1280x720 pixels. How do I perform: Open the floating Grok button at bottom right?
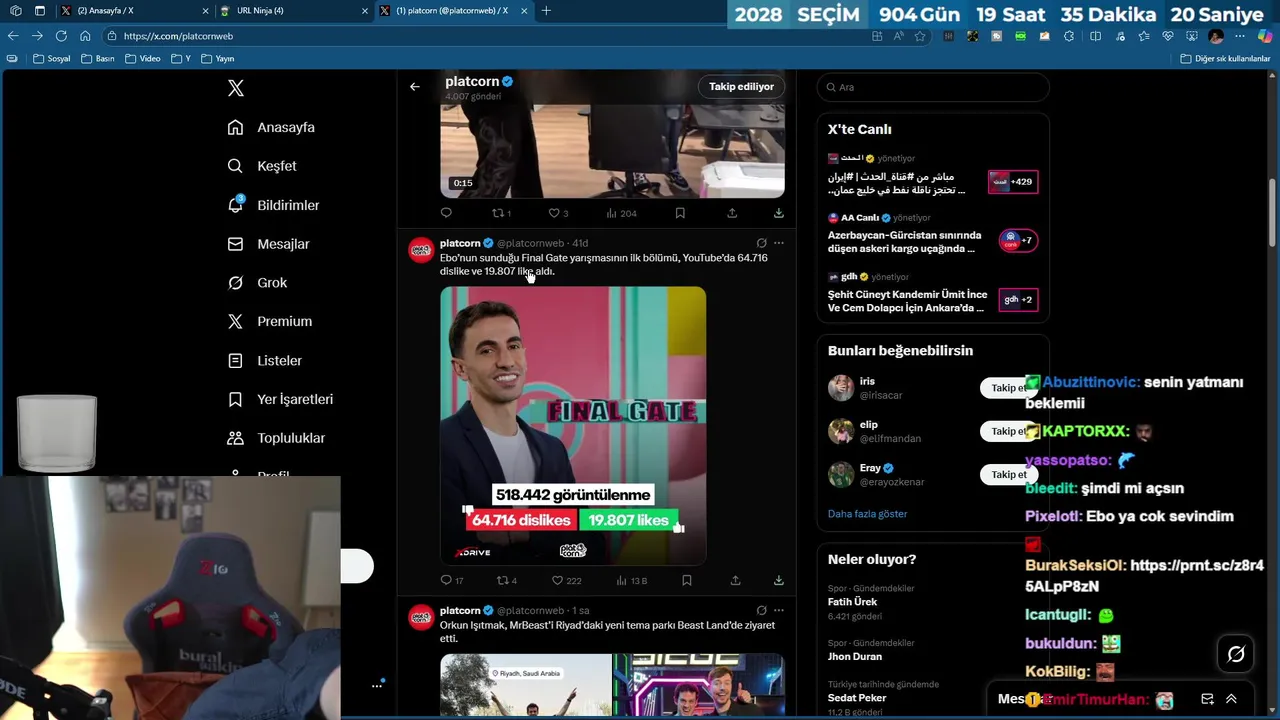click(x=1236, y=654)
